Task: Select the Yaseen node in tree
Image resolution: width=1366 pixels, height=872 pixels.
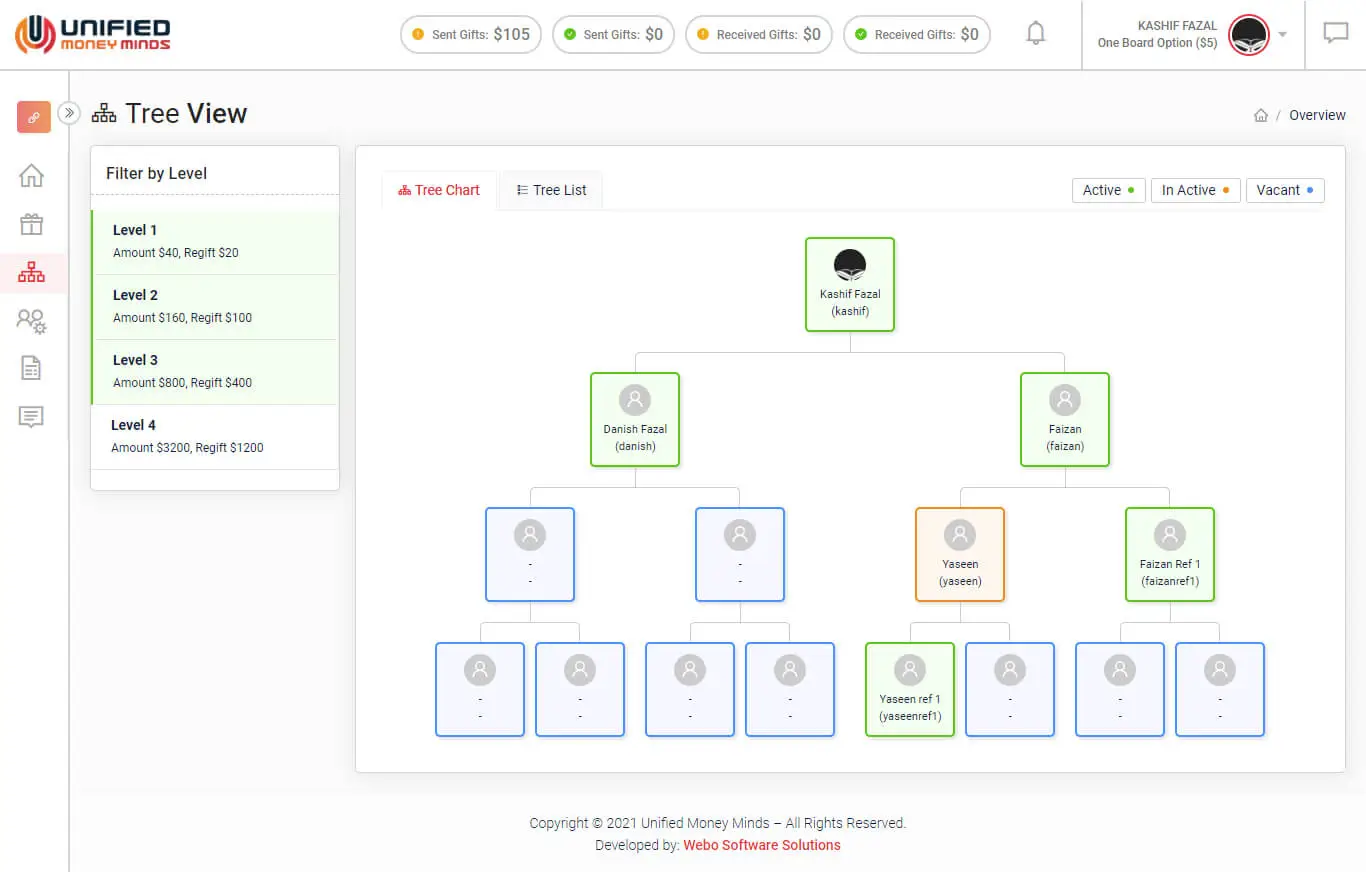Action: tap(959, 554)
